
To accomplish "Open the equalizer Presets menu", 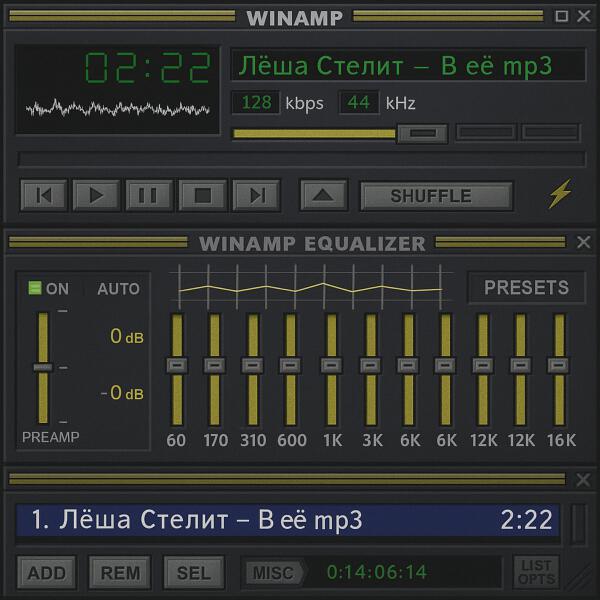I will point(526,288).
